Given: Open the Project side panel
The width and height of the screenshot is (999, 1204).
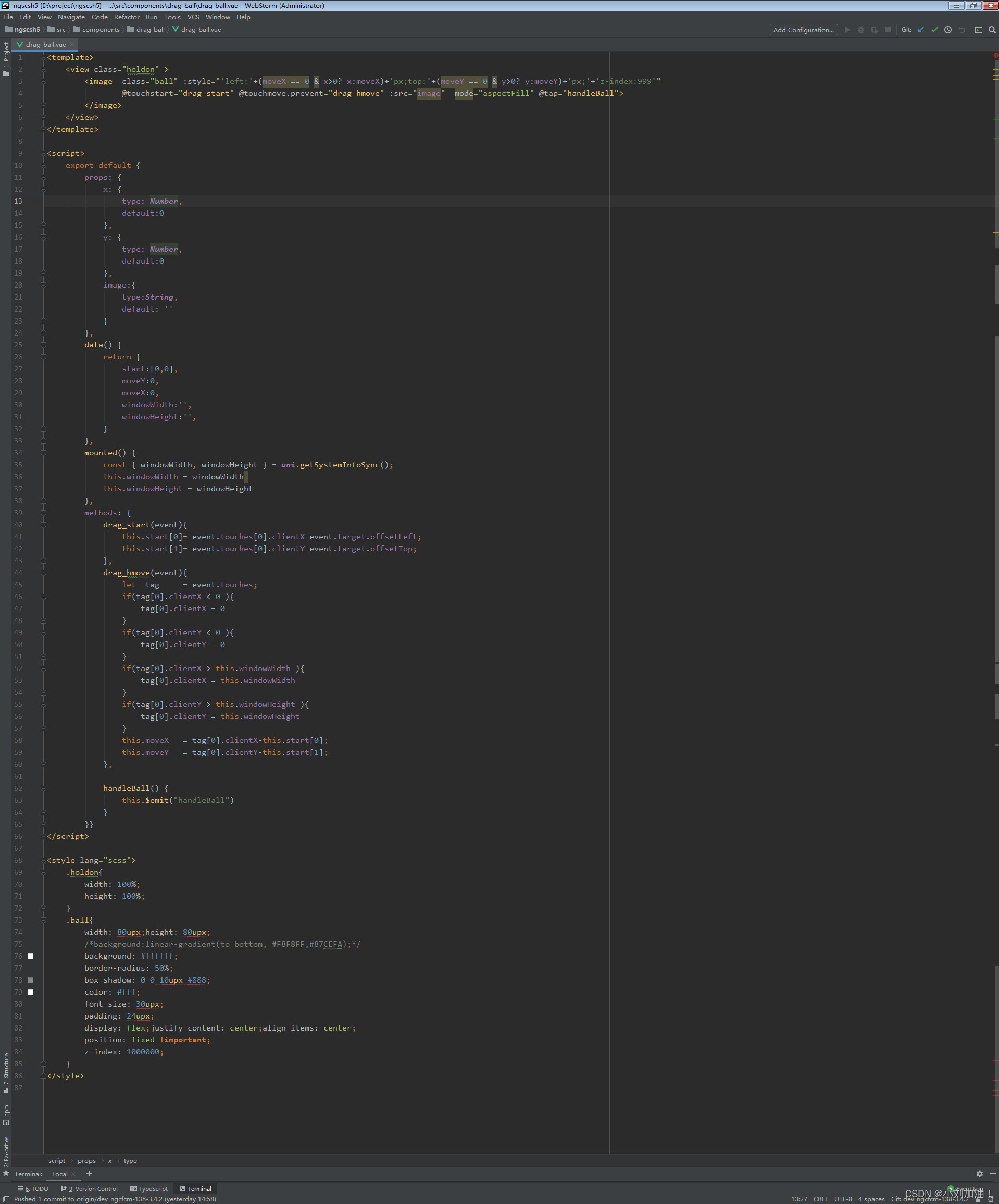Looking at the screenshot, I should tap(6, 58).
